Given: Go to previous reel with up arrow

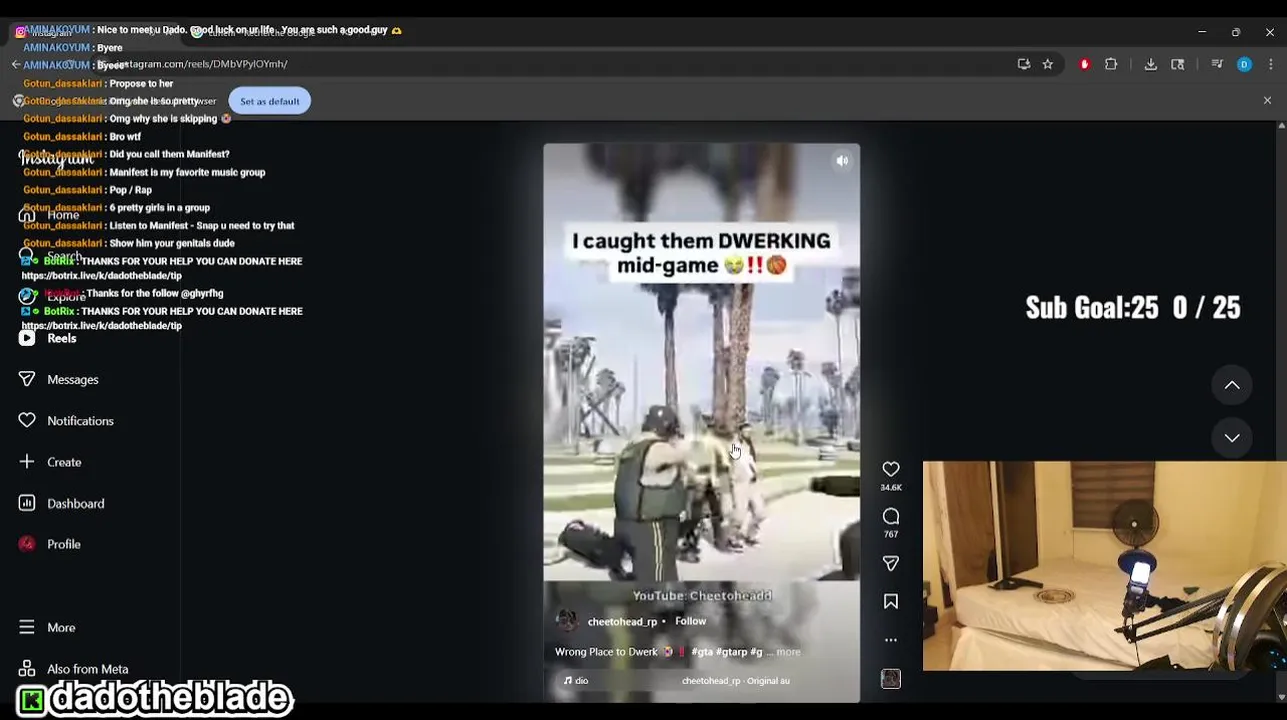Looking at the screenshot, I should pos(1232,385).
